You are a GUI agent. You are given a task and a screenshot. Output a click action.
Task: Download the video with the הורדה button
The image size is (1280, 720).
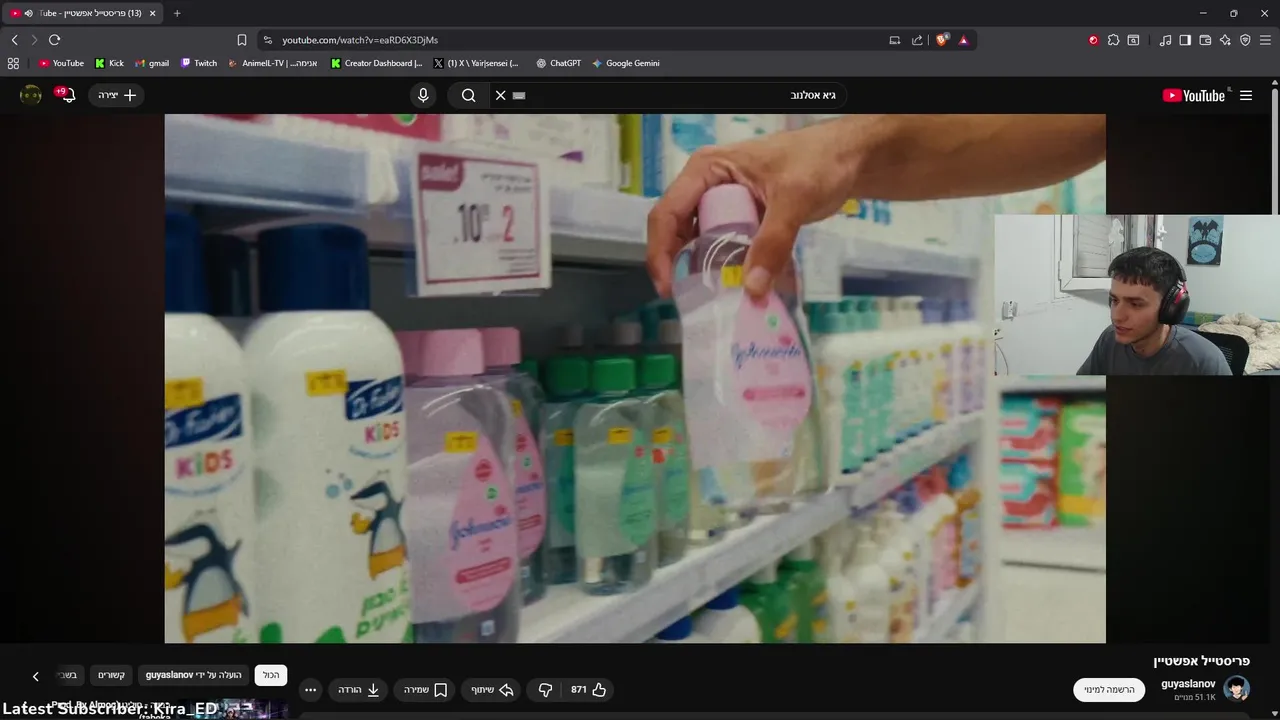click(x=359, y=689)
